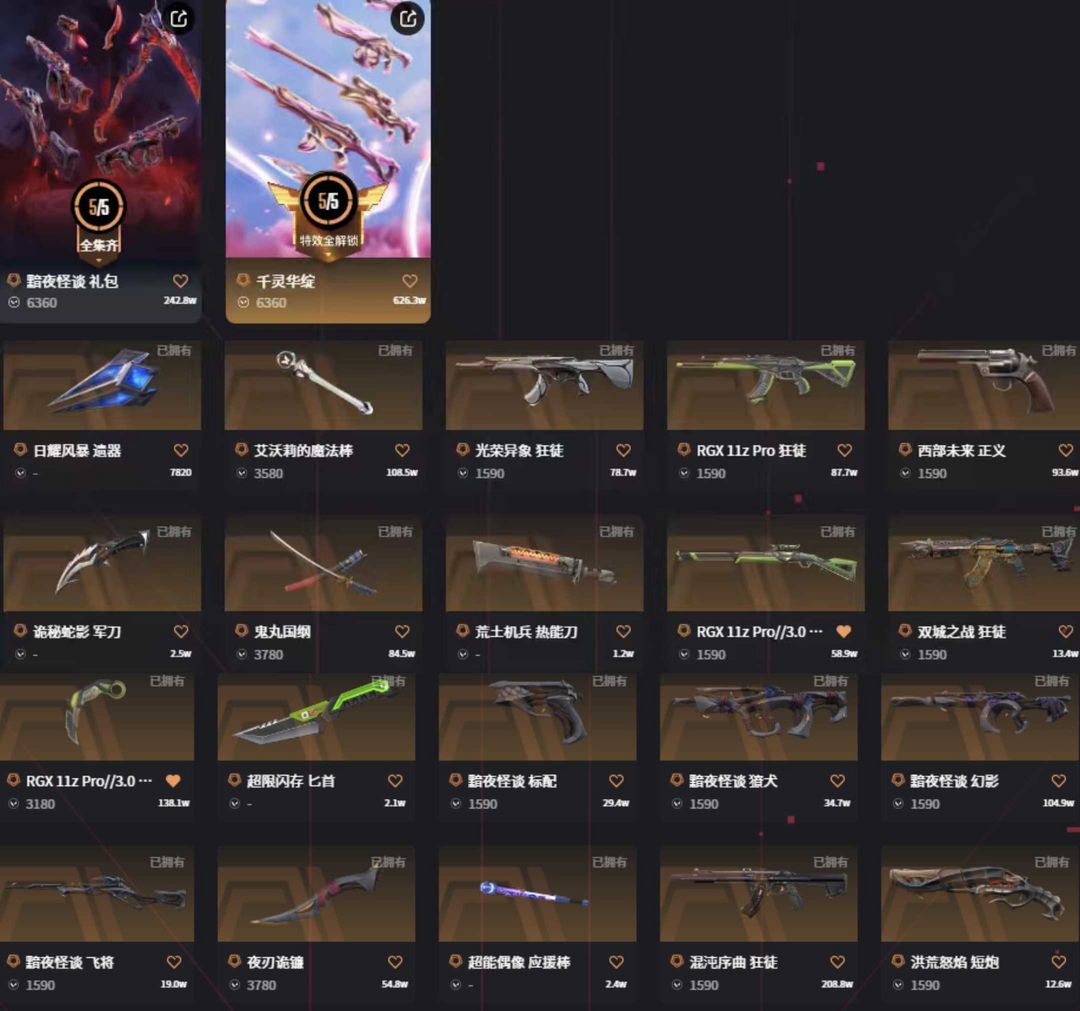Open 双城之战 狂徒 skin title

coord(962,632)
